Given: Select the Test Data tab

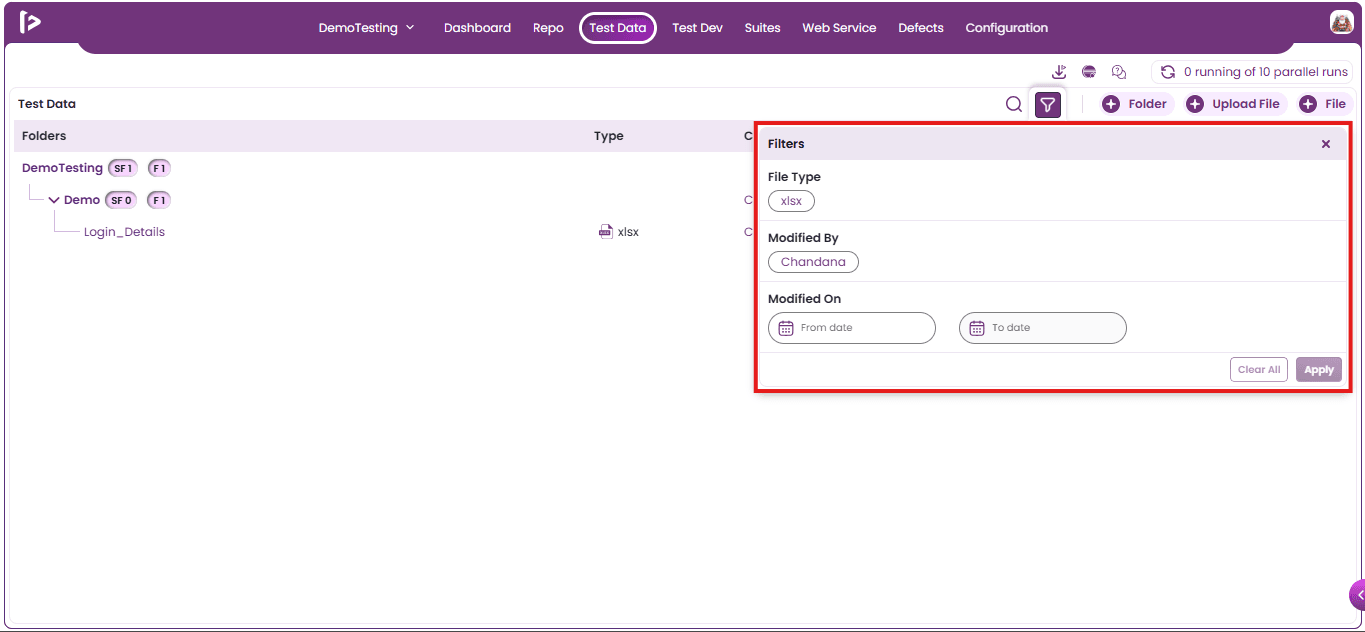Looking at the screenshot, I should pos(618,28).
